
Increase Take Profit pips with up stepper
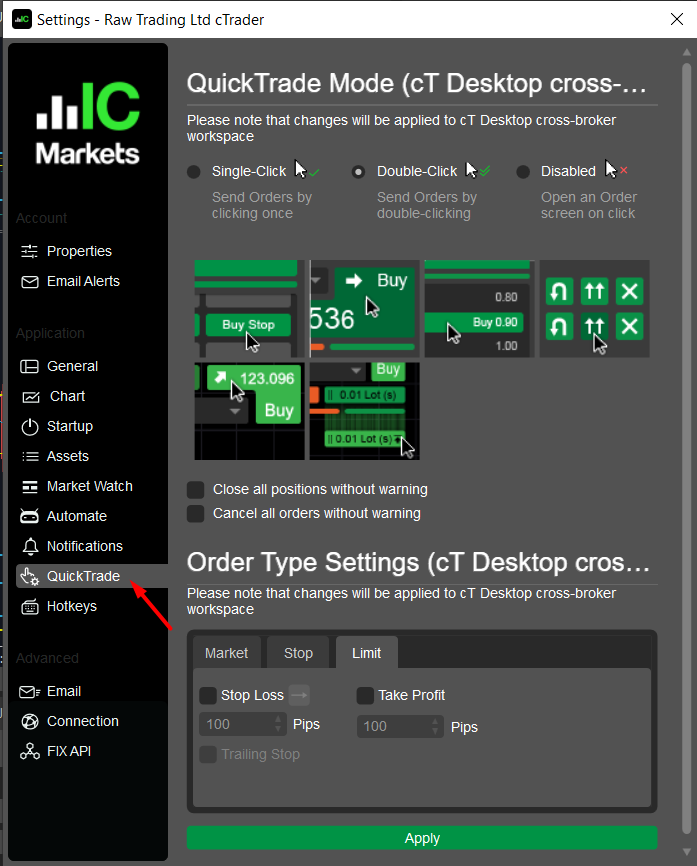[435, 721]
